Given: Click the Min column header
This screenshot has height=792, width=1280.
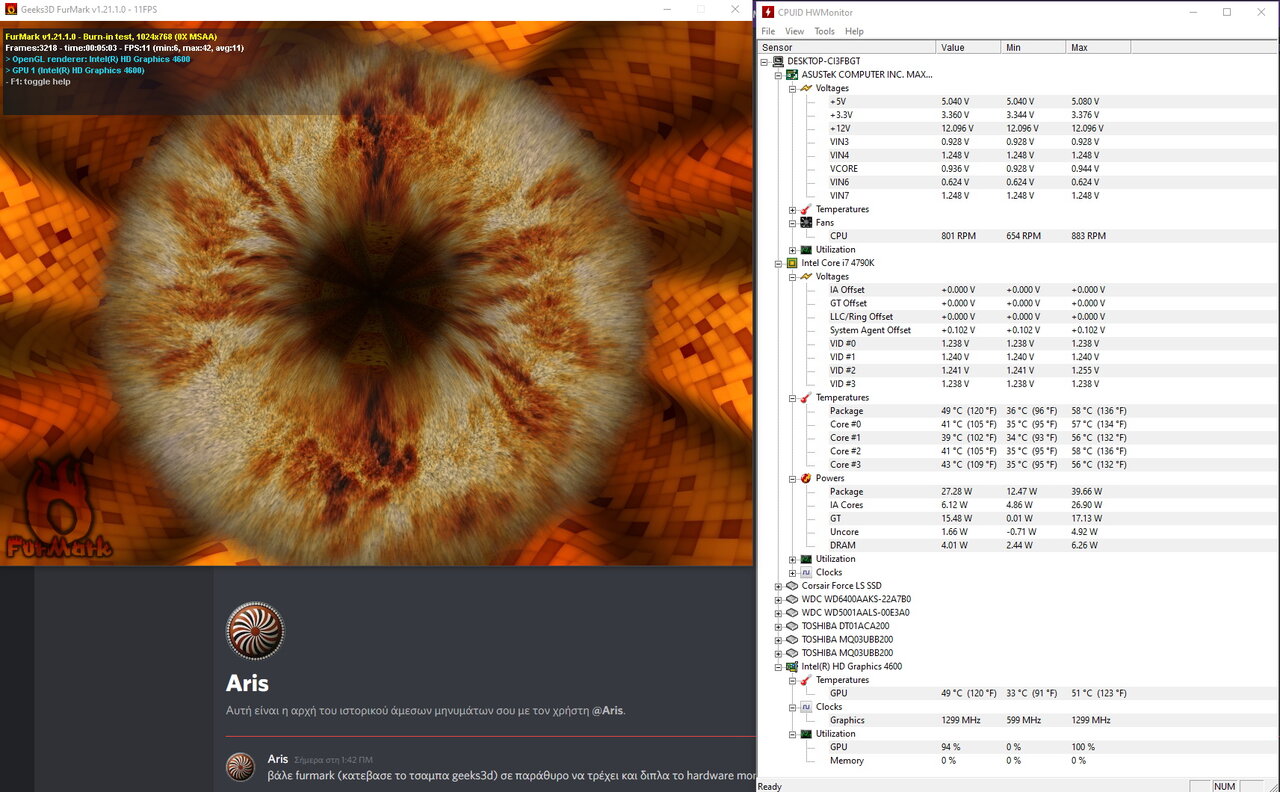Looking at the screenshot, I should point(1033,47).
